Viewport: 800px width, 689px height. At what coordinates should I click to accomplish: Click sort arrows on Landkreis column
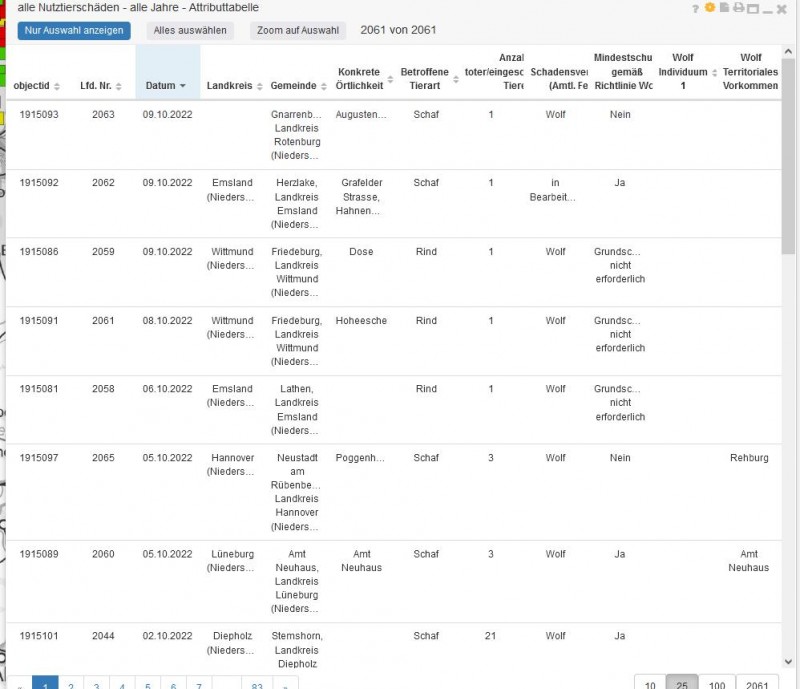click(x=259, y=87)
